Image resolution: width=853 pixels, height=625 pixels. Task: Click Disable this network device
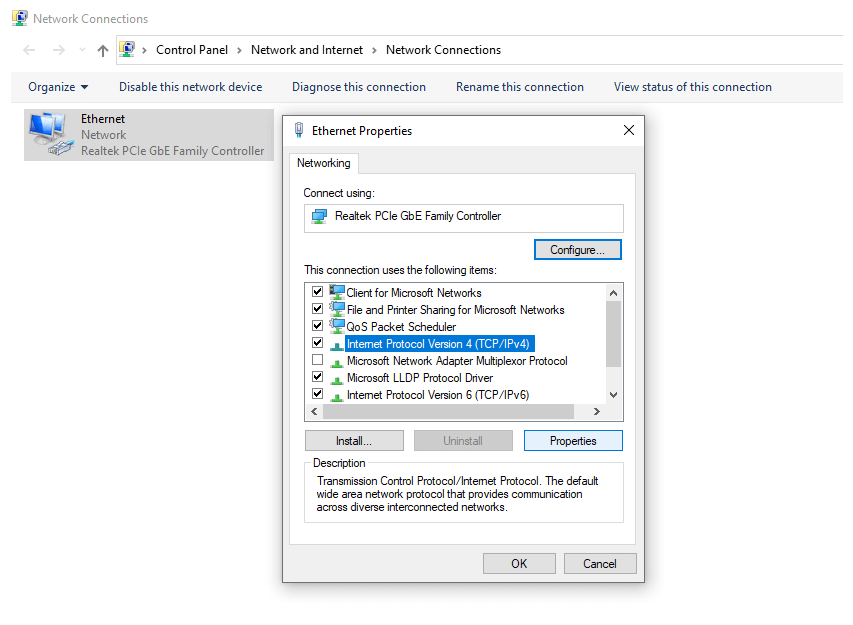tap(190, 87)
